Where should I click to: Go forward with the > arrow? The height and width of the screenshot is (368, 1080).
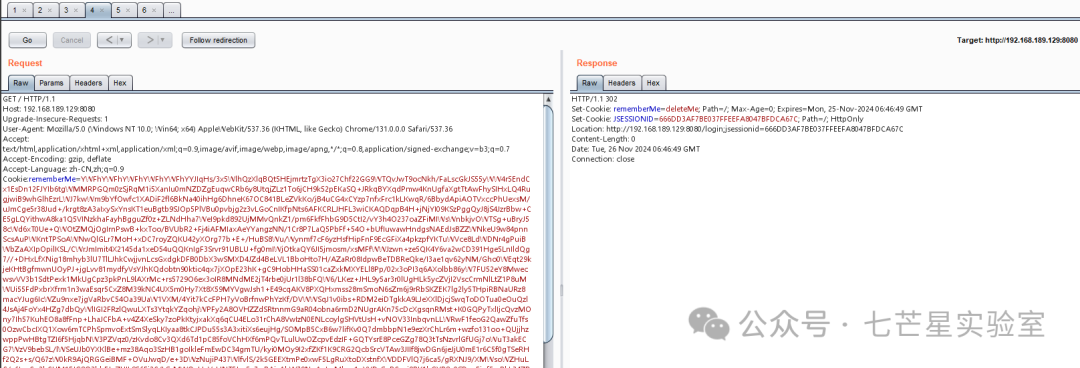pyautogui.click(x=149, y=40)
